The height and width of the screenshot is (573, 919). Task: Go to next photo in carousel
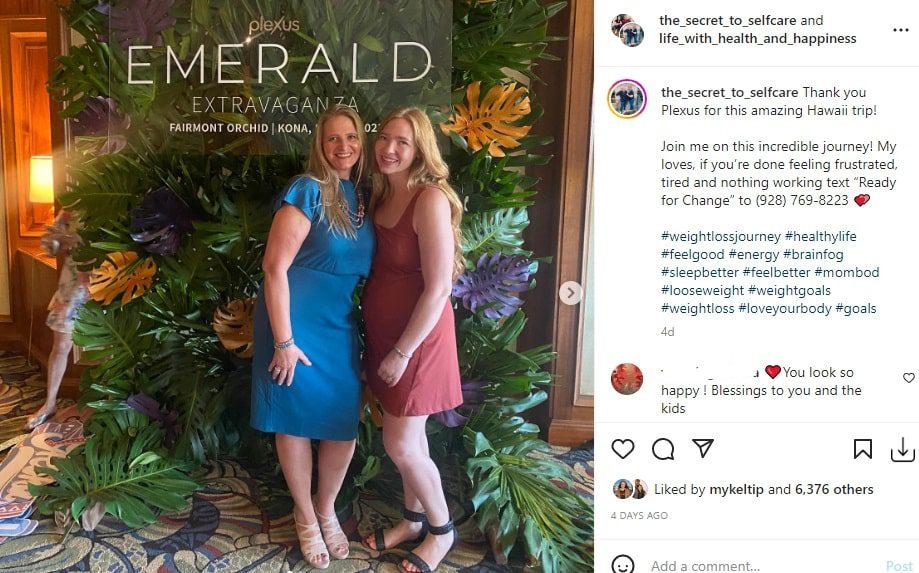coord(570,293)
